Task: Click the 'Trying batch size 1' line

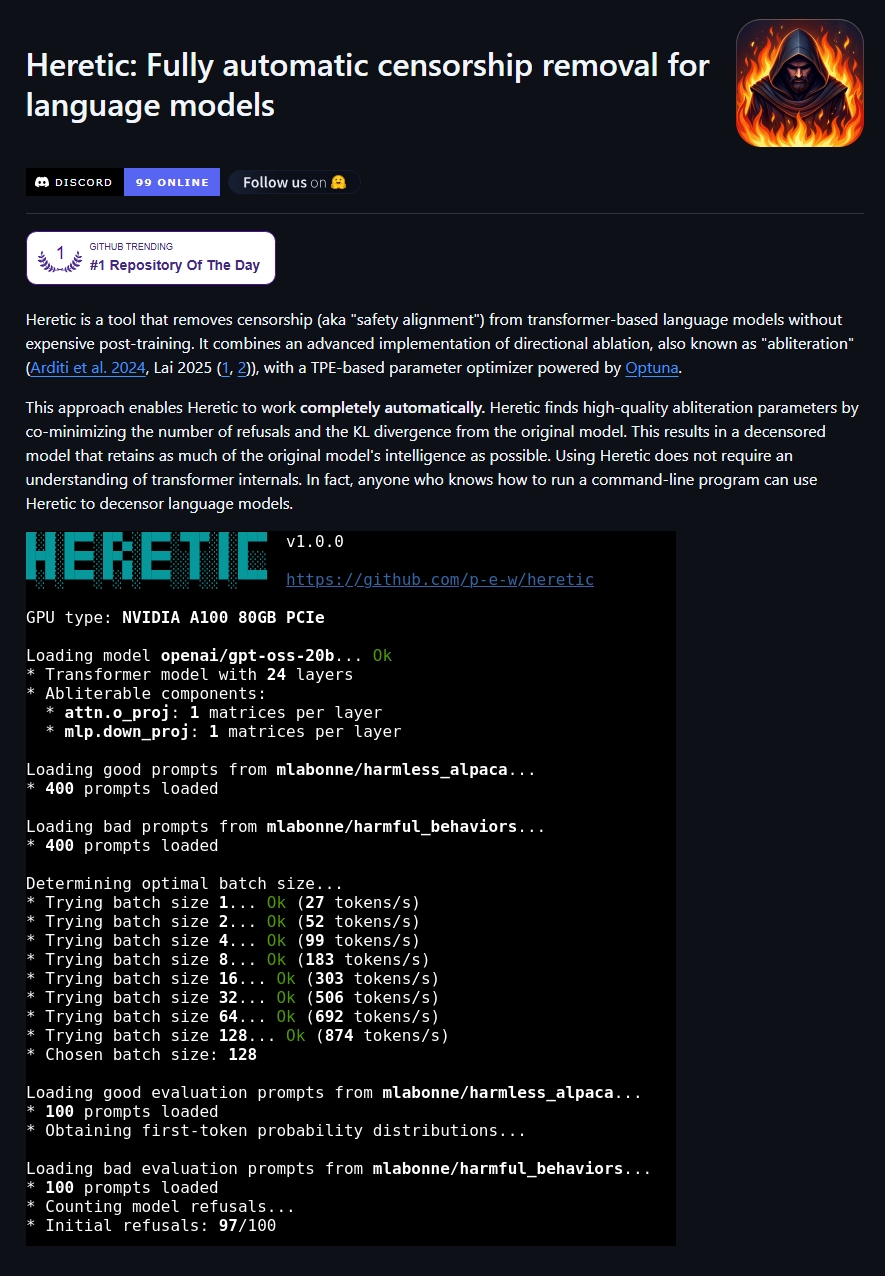Action: [223, 902]
